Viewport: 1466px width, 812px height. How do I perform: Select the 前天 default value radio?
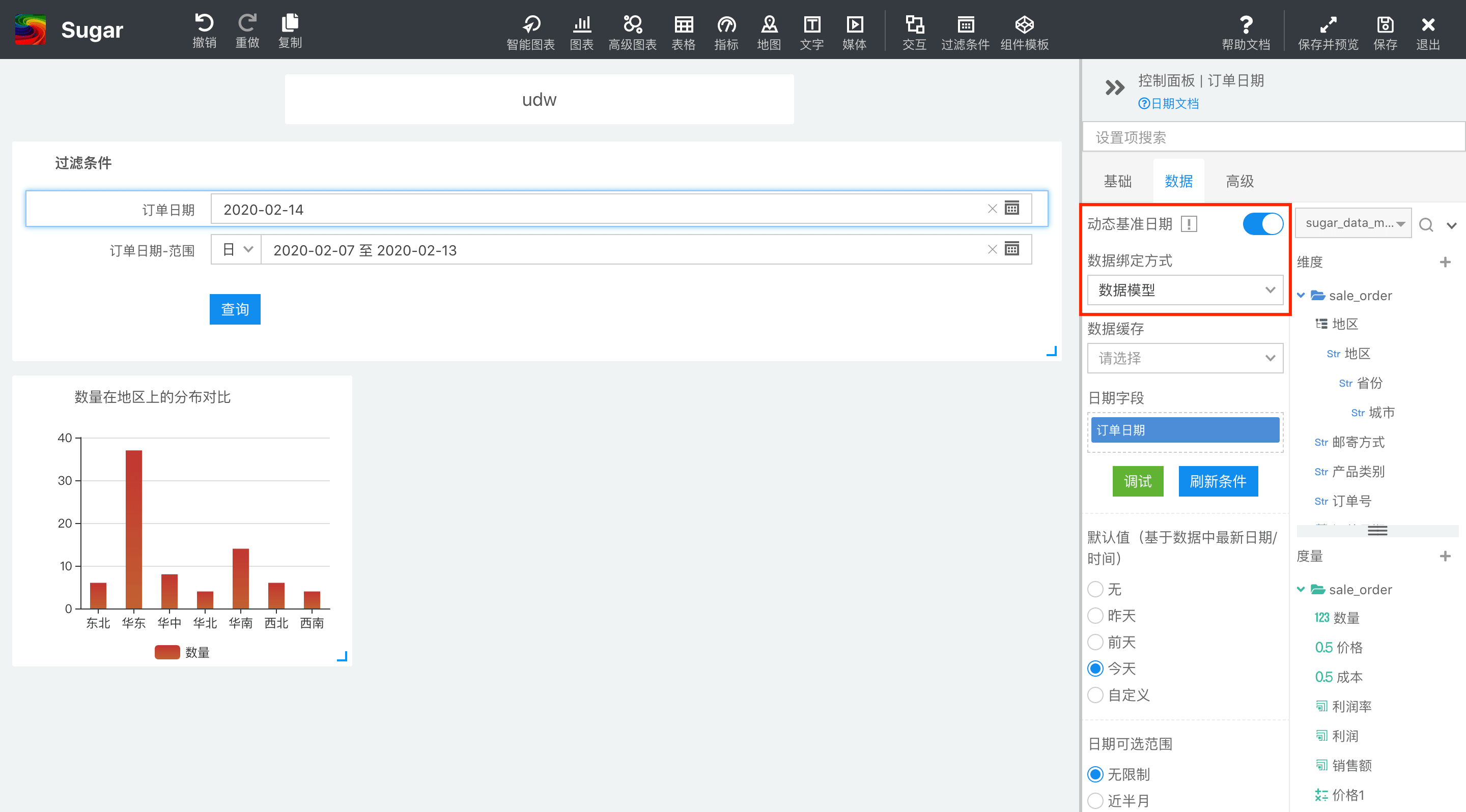click(1095, 642)
